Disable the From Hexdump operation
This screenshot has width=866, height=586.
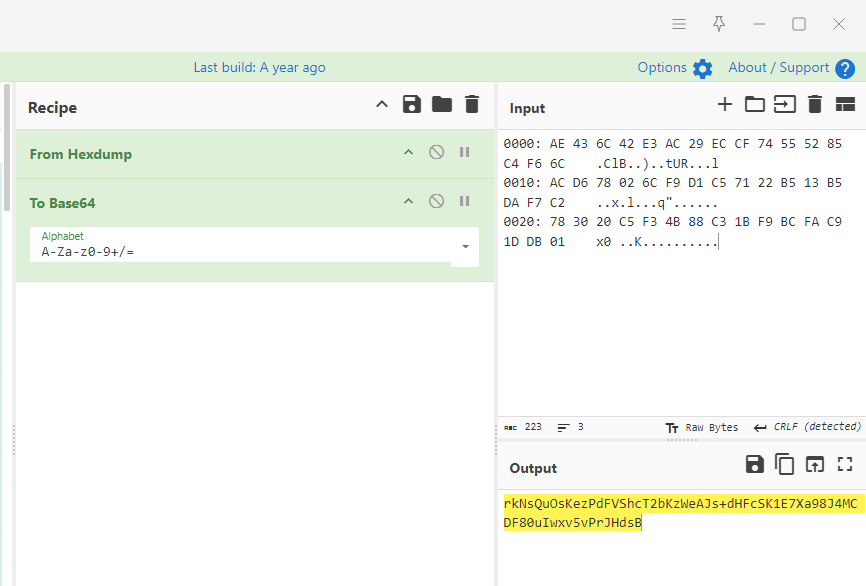click(x=436, y=153)
